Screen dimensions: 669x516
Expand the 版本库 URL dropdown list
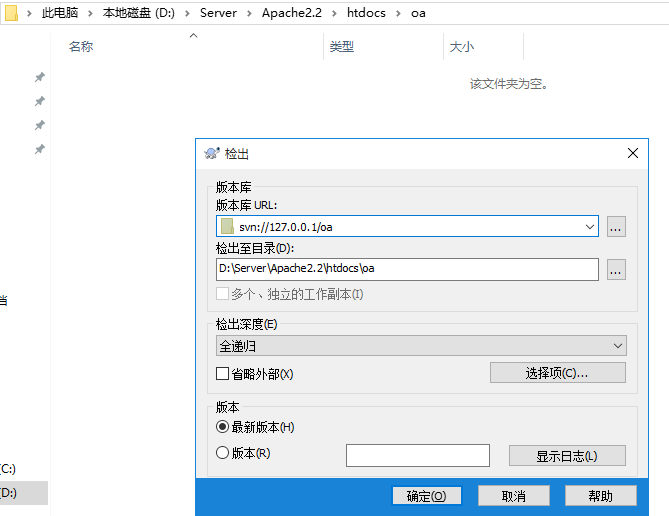pos(589,227)
